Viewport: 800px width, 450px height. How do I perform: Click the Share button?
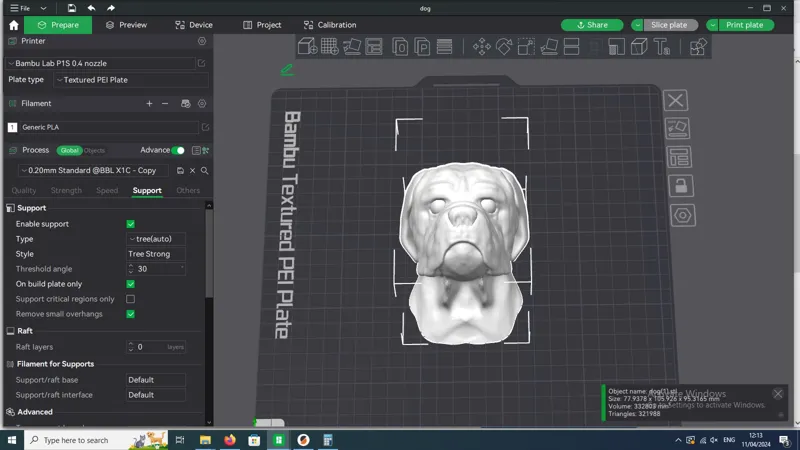pyautogui.click(x=592, y=25)
